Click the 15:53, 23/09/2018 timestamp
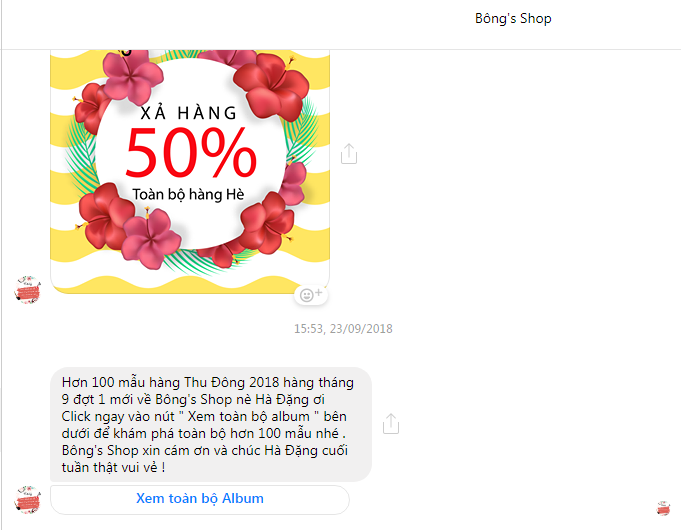Image resolution: width=681 pixels, height=530 pixels. click(343, 329)
